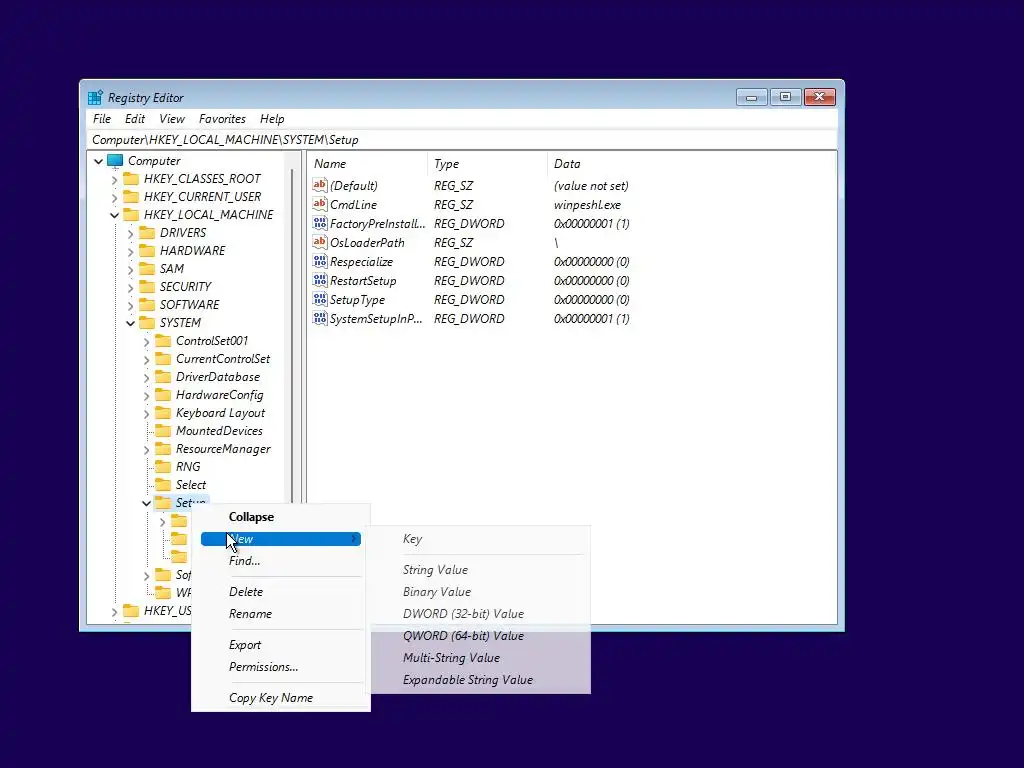The image size is (1024, 768).
Task: Click the Registry Editor app icon in title bar
Action: click(x=95, y=97)
